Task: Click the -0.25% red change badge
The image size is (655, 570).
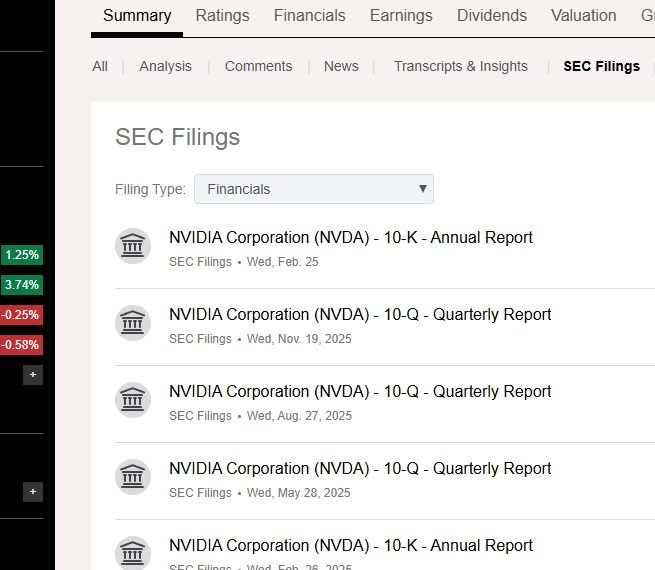Action: [21, 315]
